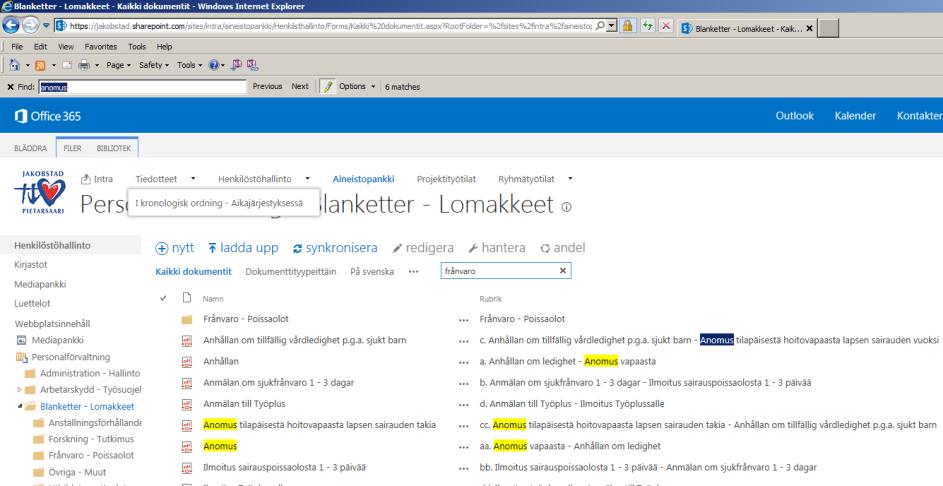
Task: Collapse the Blanketter - Lomakkeet tree node
Action: point(19,406)
